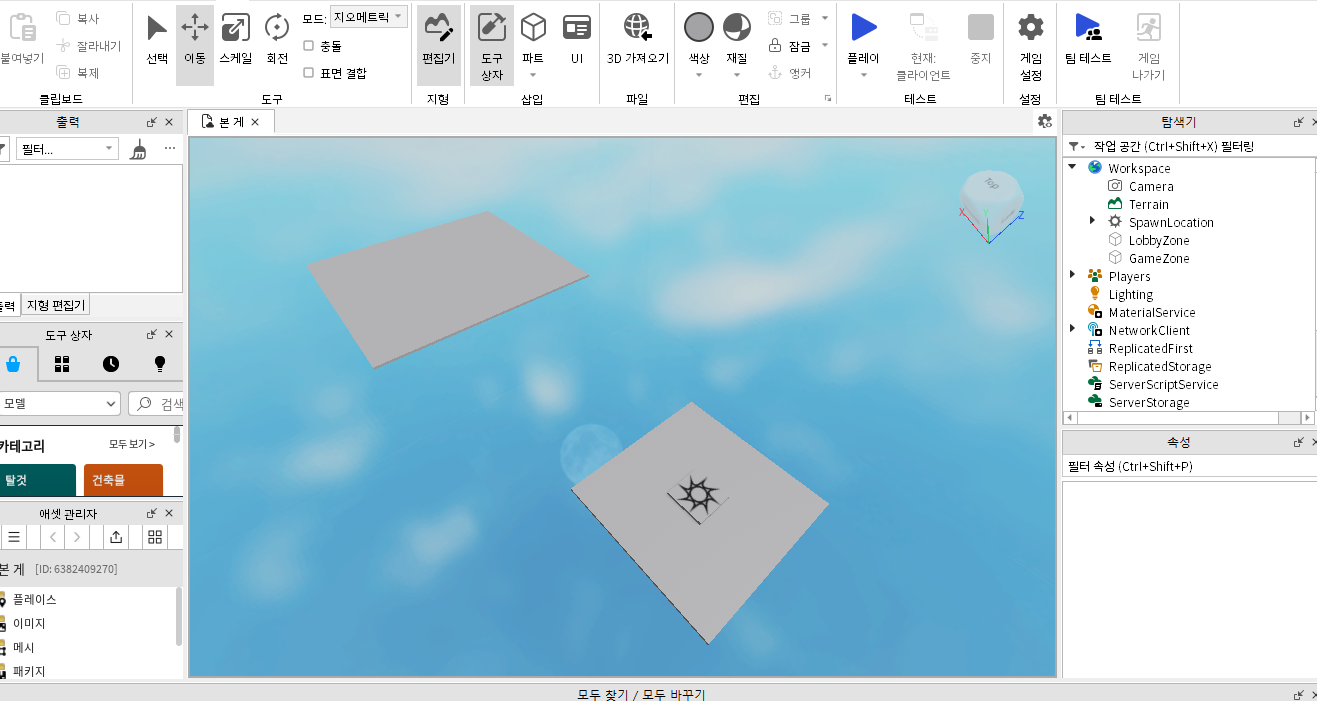Click the viewport settings gear icon
The image size is (1317, 701).
coord(1045,121)
